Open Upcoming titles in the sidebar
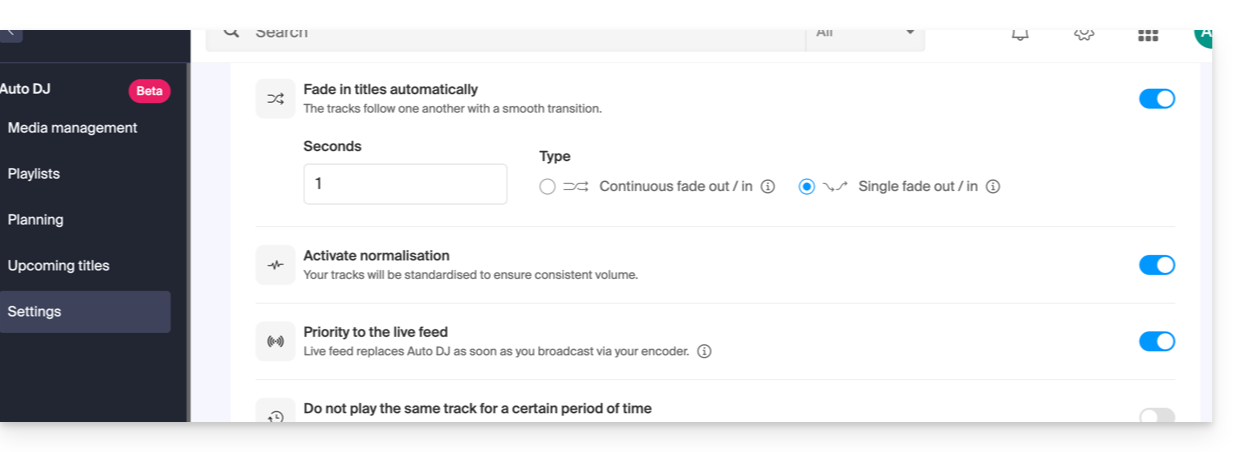Image resolution: width=1243 pixels, height=452 pixels. tap(58, 266)
